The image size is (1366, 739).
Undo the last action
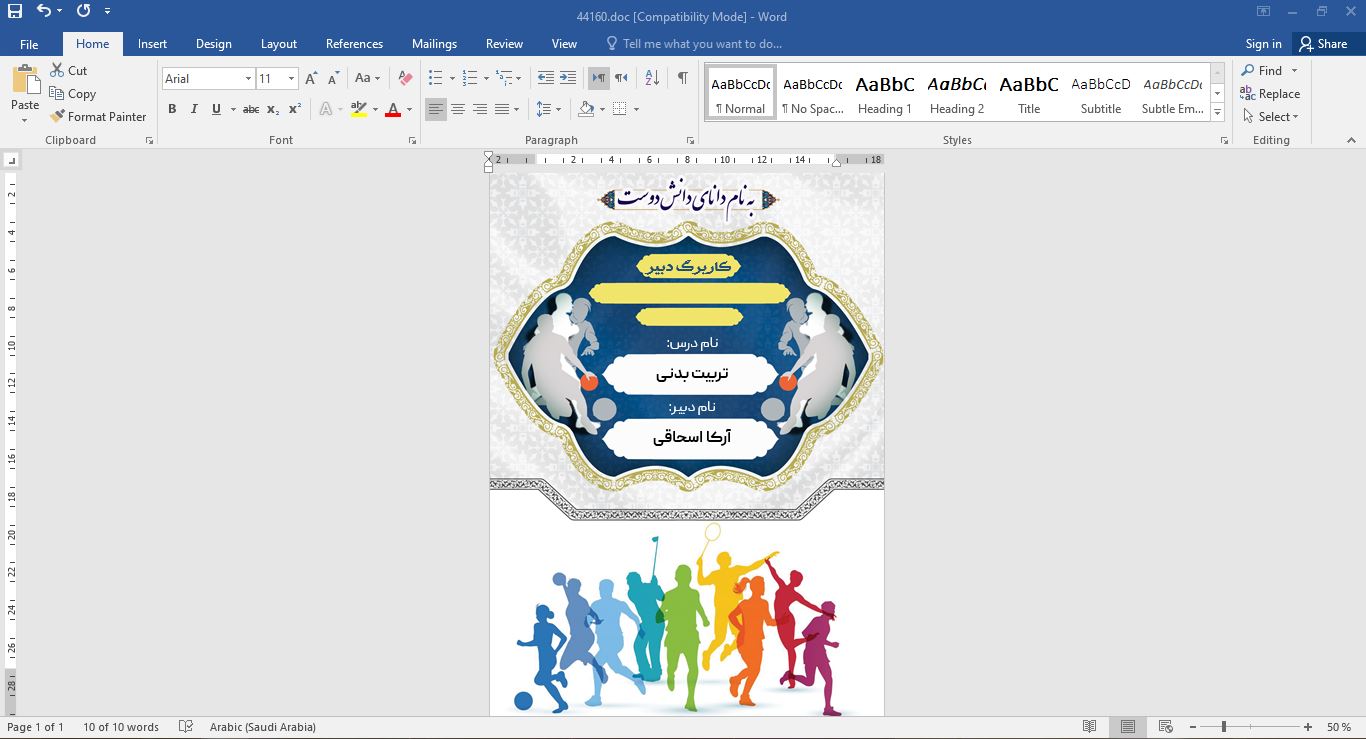coord(44,11)
